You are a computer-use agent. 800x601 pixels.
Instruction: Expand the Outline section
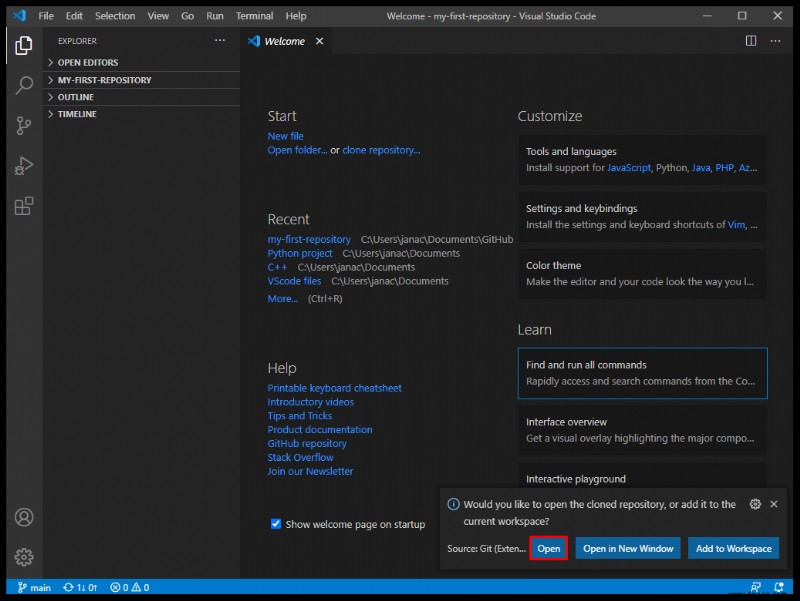click(x=141, y=97)
